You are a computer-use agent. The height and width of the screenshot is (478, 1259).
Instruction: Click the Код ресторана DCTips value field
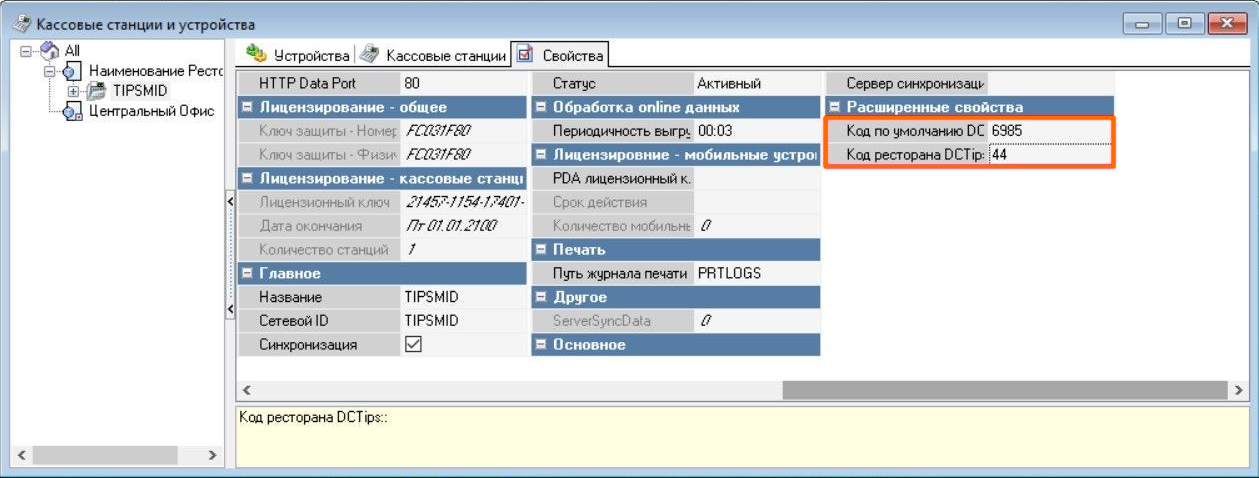tap(1048, 155)
